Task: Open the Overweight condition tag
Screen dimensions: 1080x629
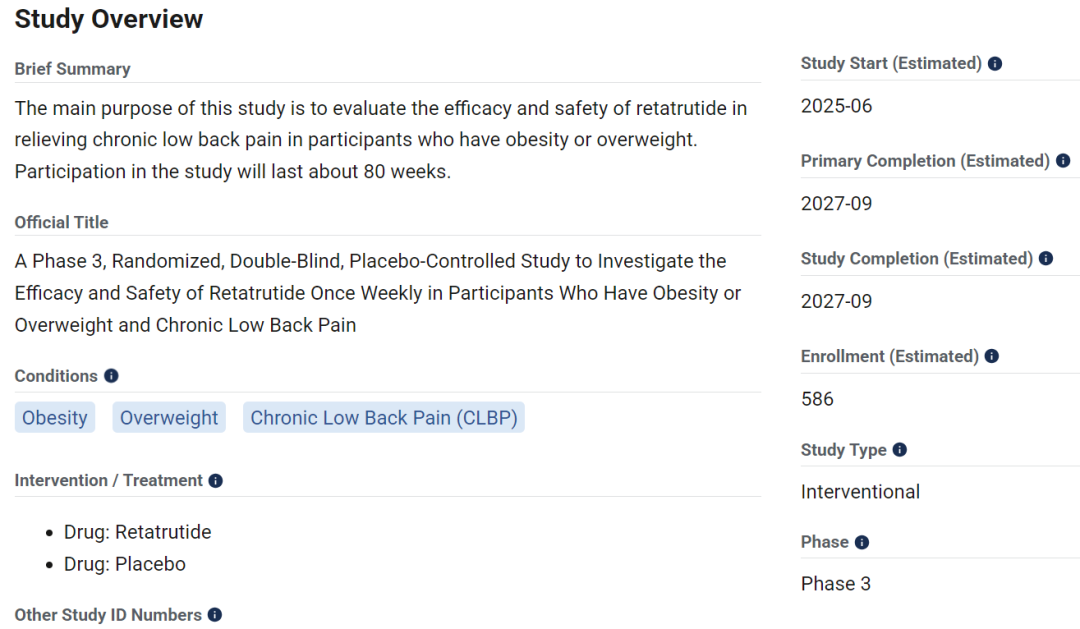Action: coord(169,417)
